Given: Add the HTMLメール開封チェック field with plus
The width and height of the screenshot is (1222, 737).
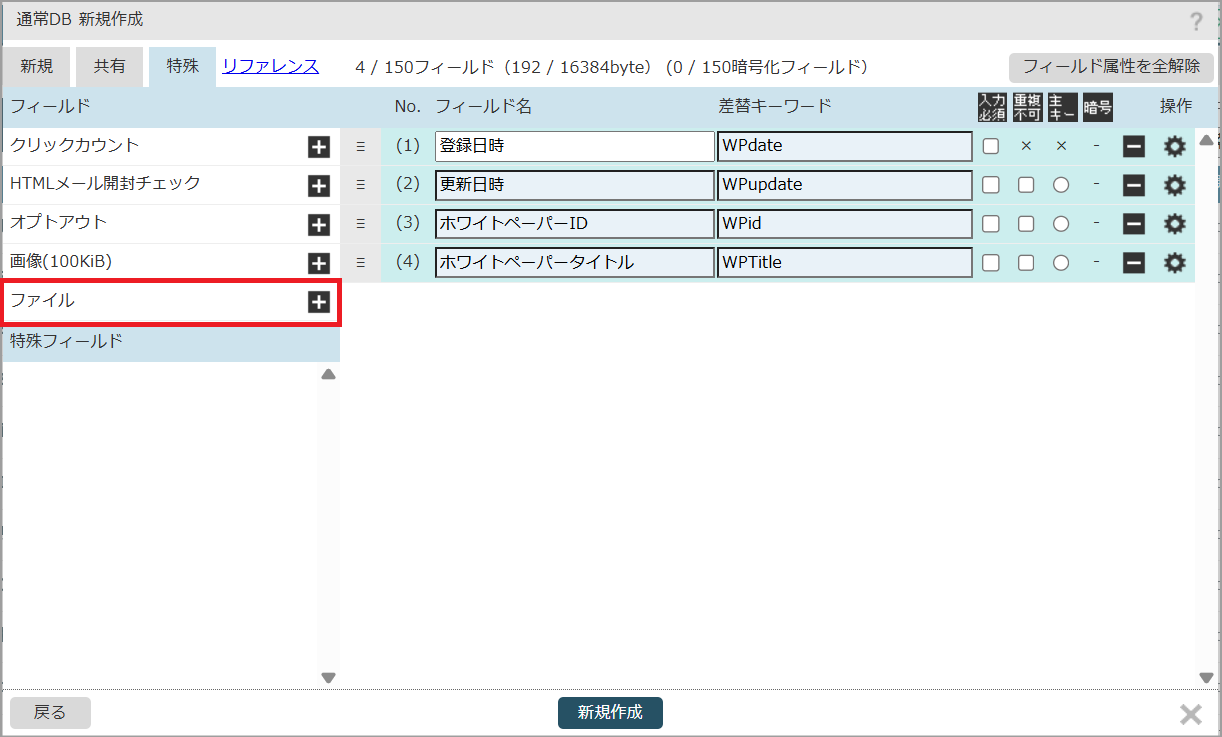Looking at the screenshot, I should coord(318,186).
